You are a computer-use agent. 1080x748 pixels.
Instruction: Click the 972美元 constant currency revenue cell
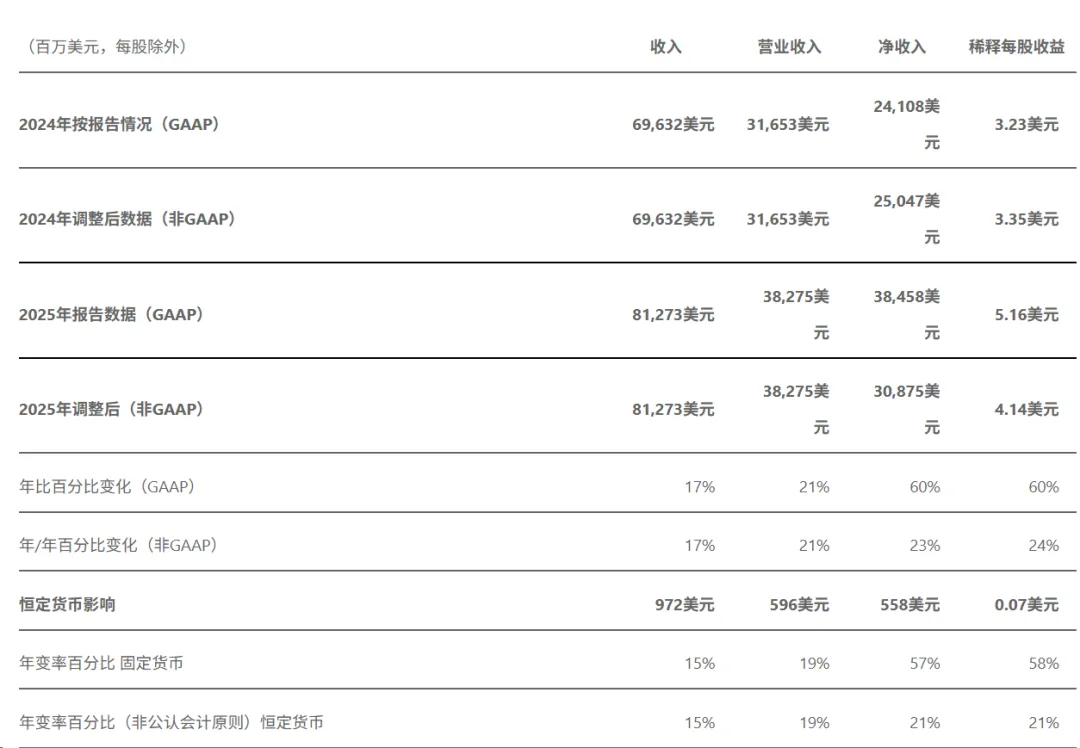[x=685, y=605]
